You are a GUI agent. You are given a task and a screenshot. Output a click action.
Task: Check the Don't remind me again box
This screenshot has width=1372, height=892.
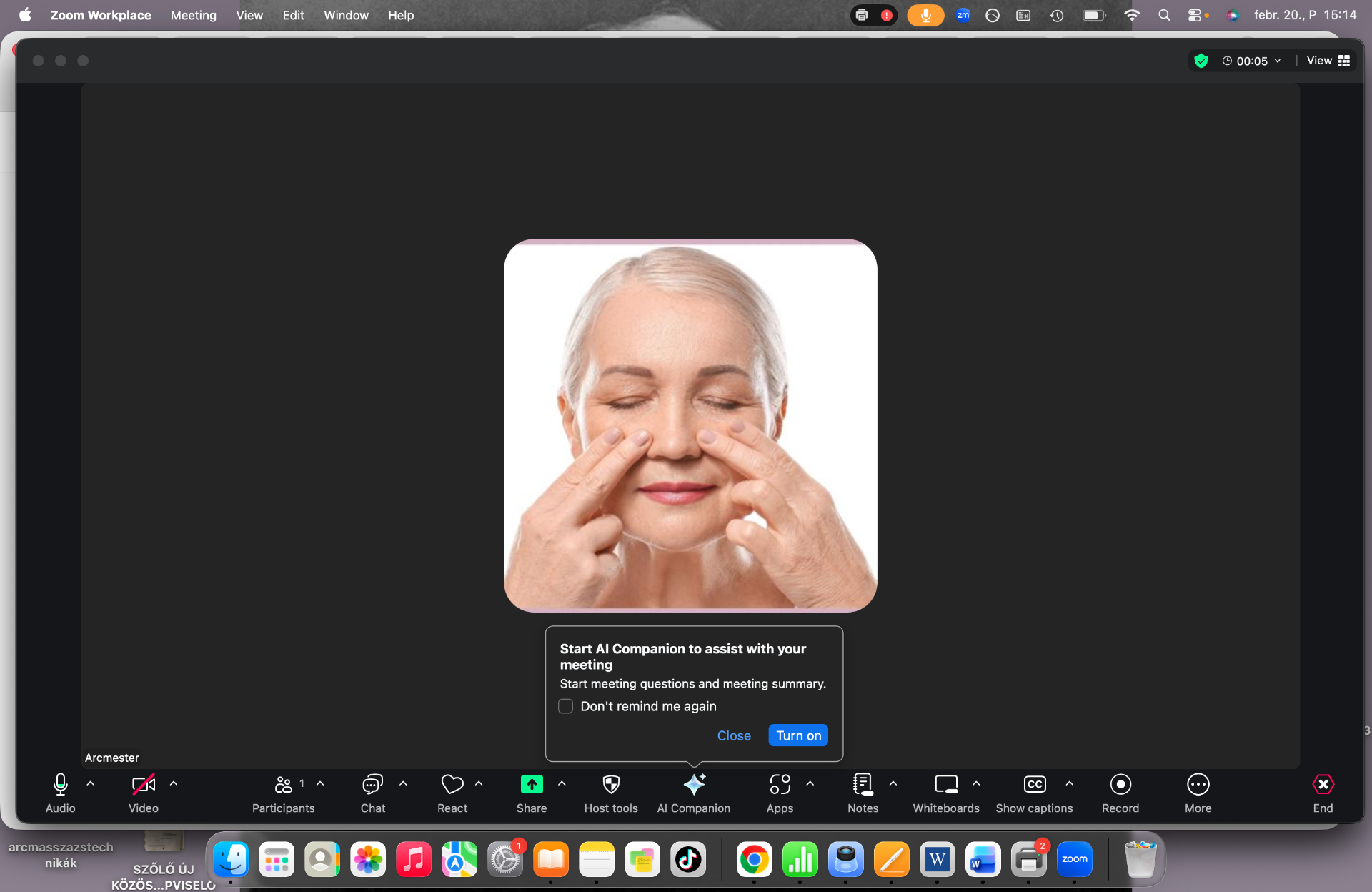566,706
